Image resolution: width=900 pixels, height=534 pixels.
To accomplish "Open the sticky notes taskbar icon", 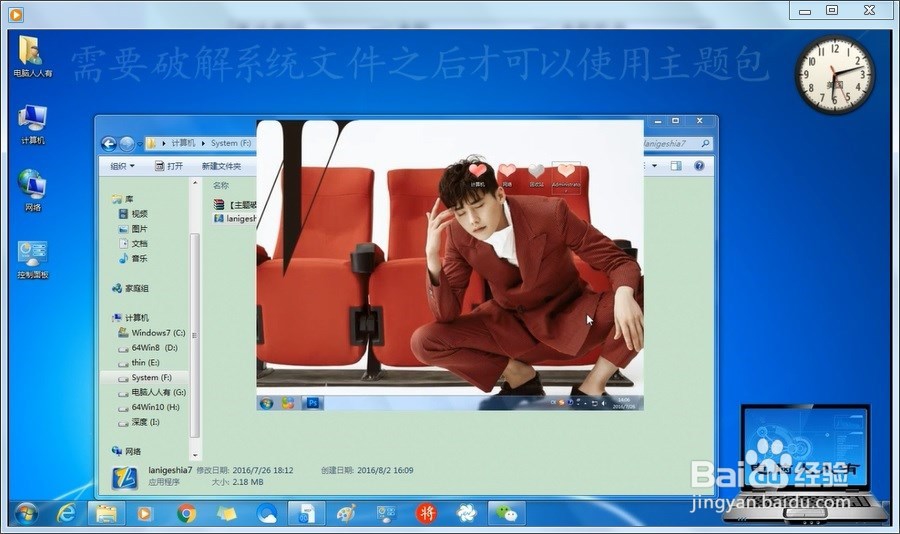I will point(227,513).
